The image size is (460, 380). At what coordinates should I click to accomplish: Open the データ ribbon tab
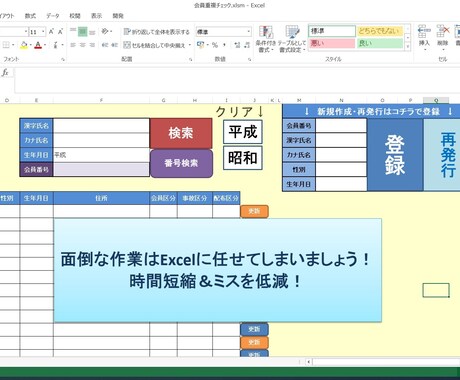coord(53,16)
